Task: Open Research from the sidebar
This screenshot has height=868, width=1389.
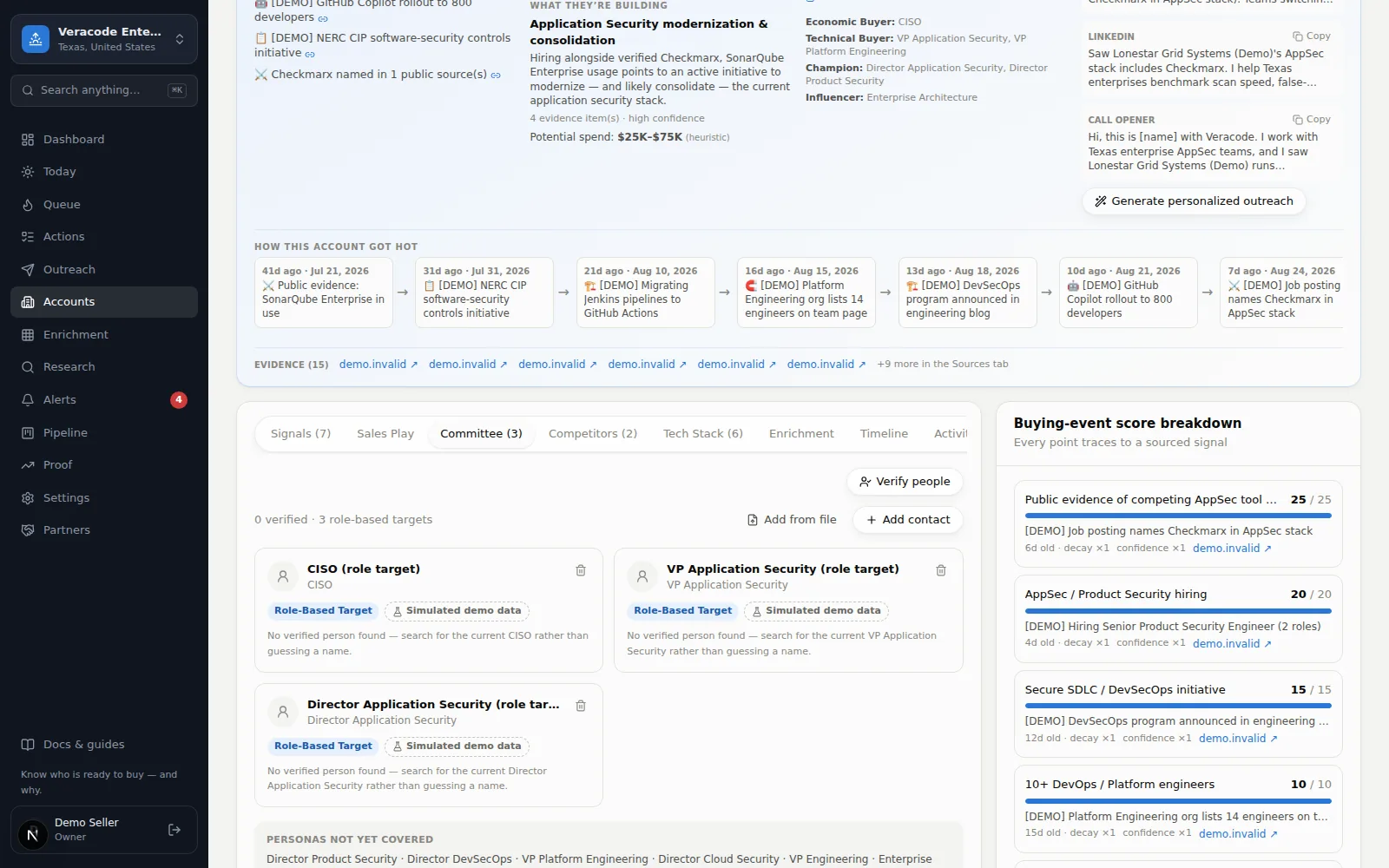Action: [x=104, y=367]
